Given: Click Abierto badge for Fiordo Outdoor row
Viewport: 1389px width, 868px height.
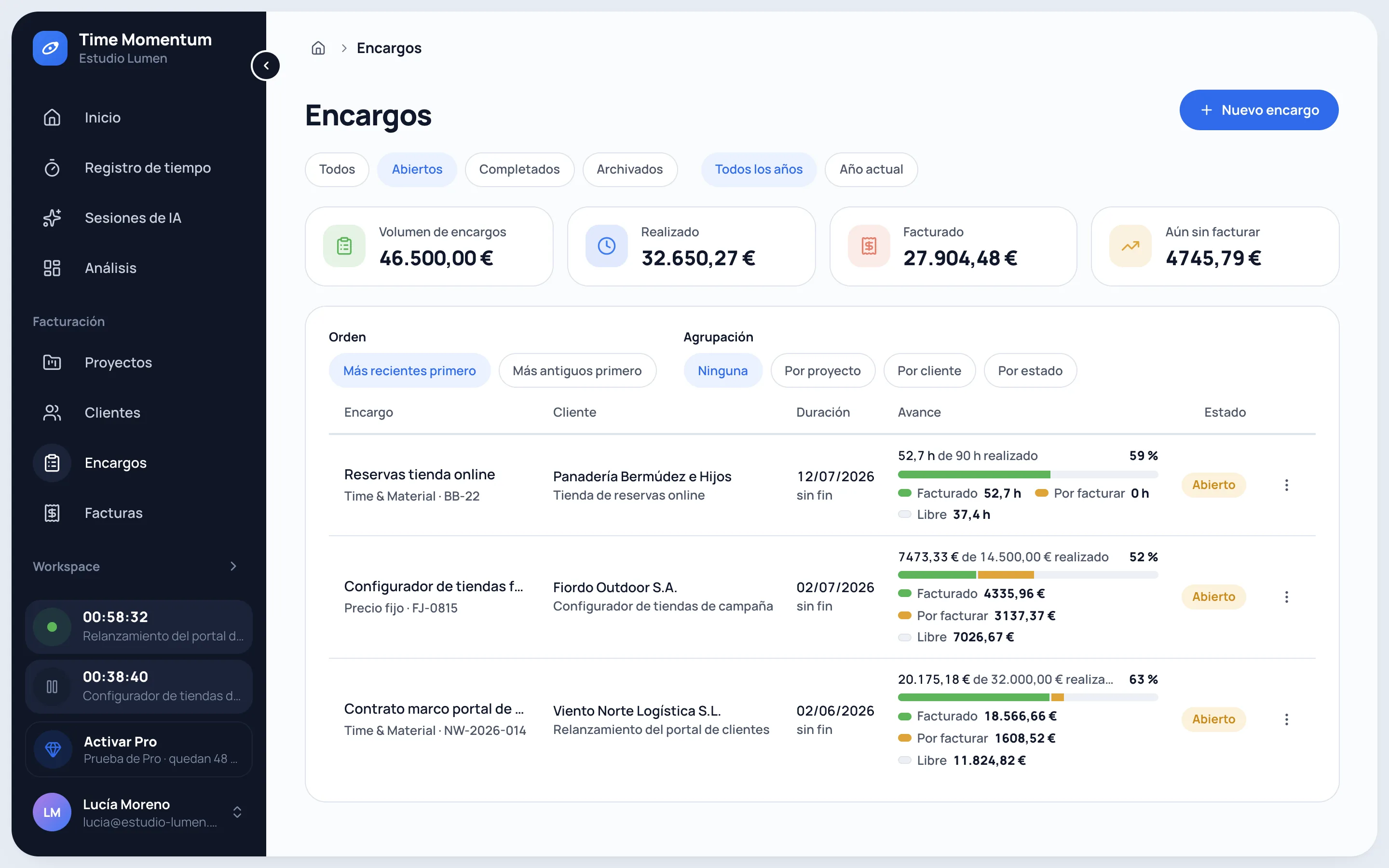Looking at the screenshot, I should tap(1214, 597).
